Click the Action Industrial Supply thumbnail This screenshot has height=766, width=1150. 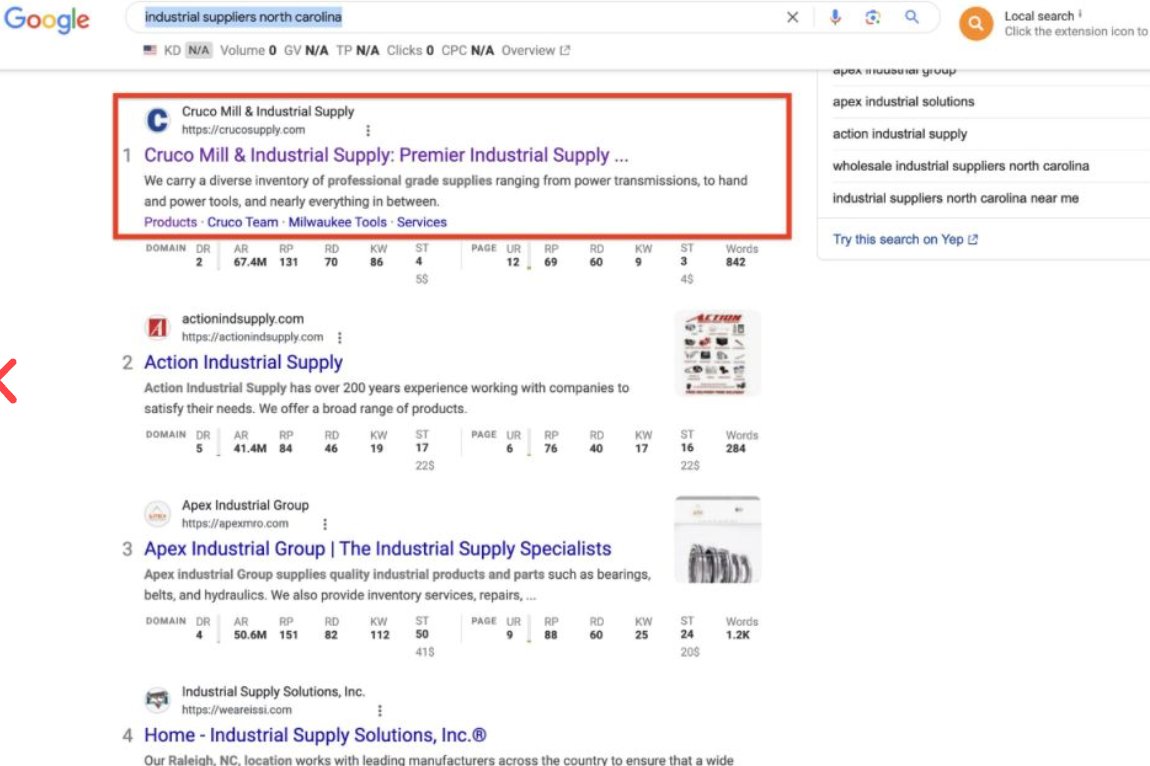click(x=717, y=353)
